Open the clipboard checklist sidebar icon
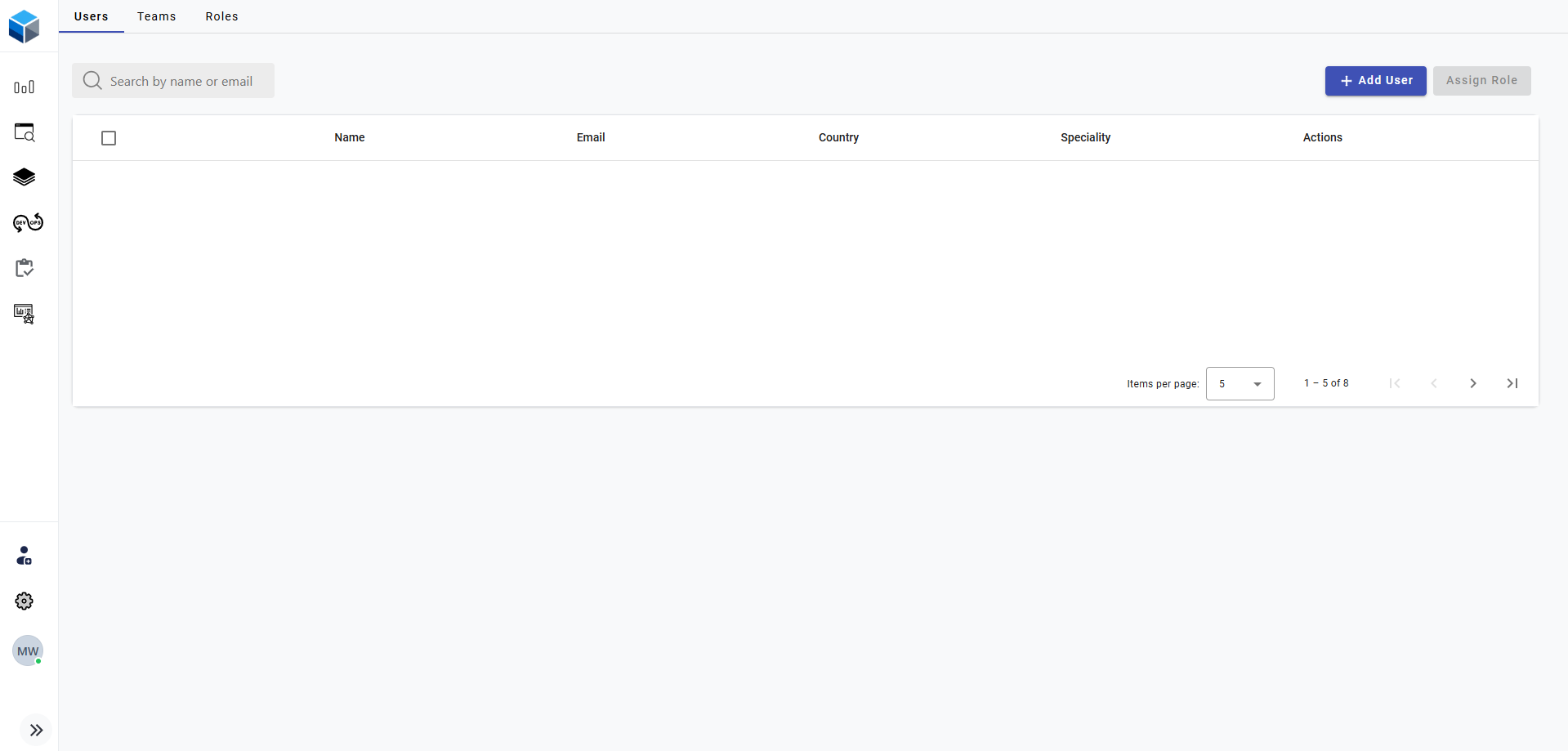Screen dimensions: 1568x751 (x=25, y=268)
